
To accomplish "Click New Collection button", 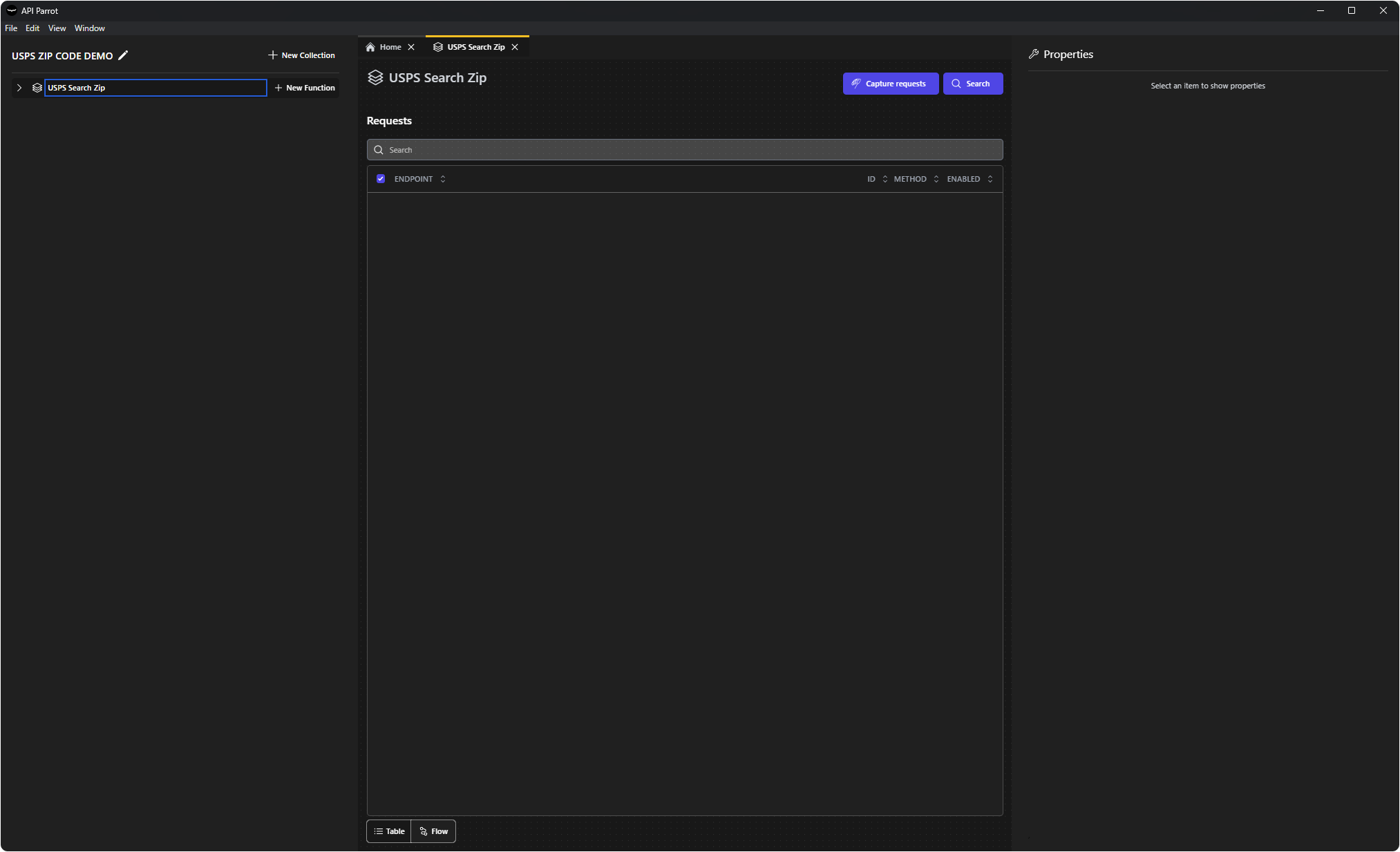I will coord(301,55).
